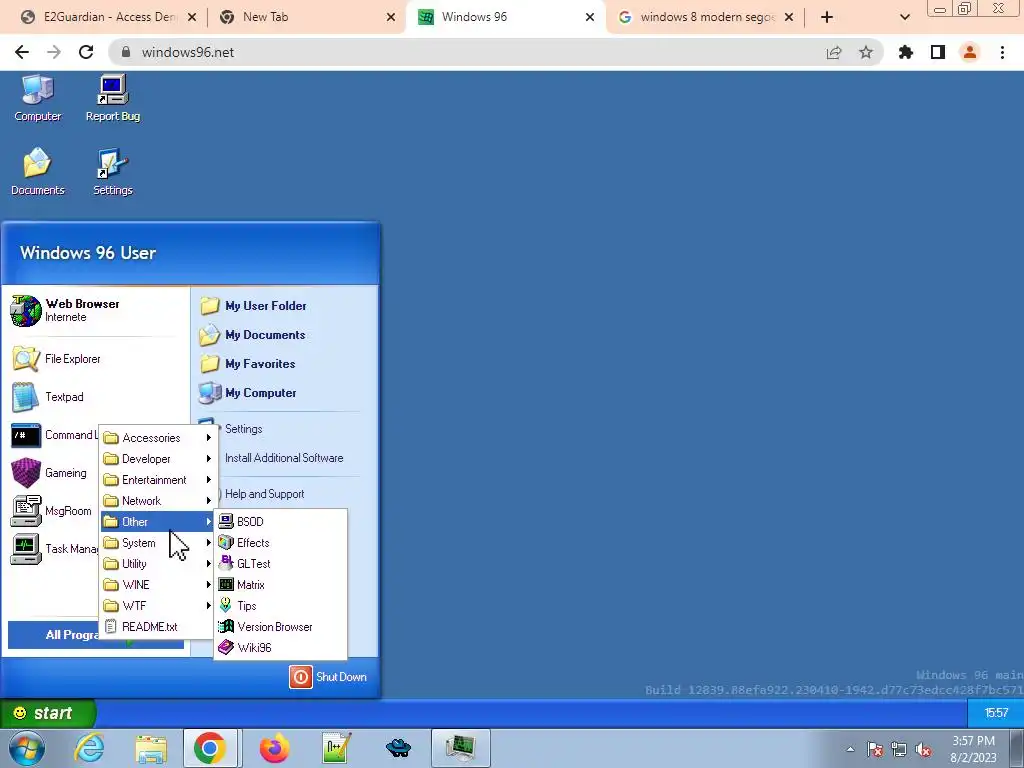Launch Matrix from Other submenu

281,584
